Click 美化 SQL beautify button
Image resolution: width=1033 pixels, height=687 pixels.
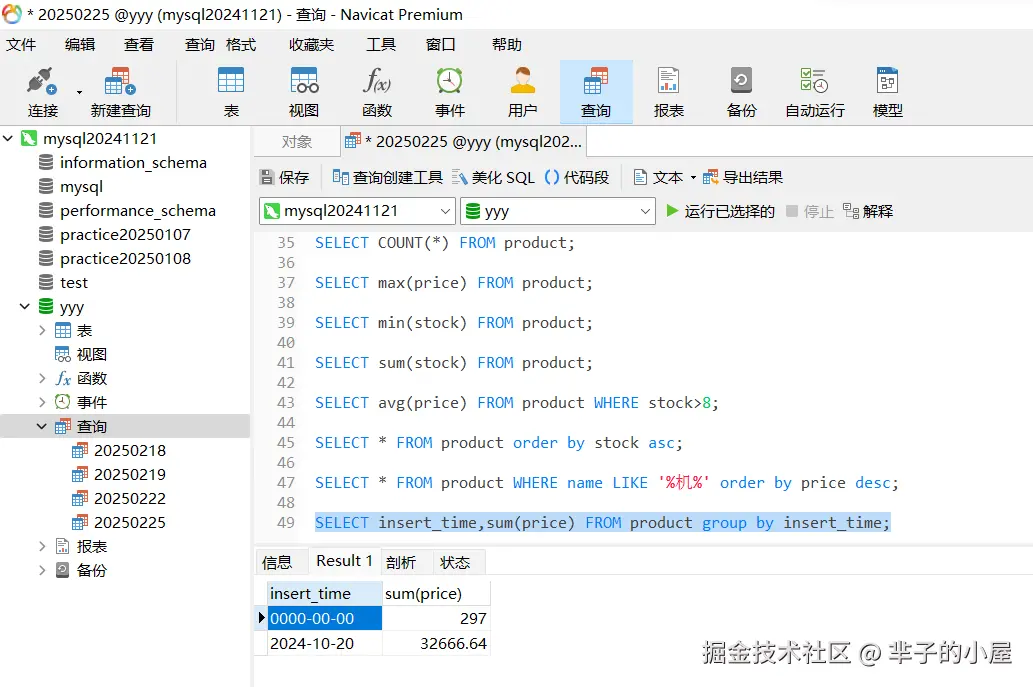(493, 177)
